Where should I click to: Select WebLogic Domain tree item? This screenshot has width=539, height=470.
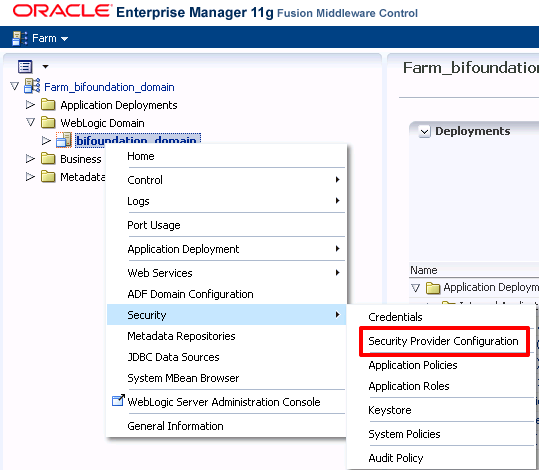pyautogui.click(x=102, y=123)
